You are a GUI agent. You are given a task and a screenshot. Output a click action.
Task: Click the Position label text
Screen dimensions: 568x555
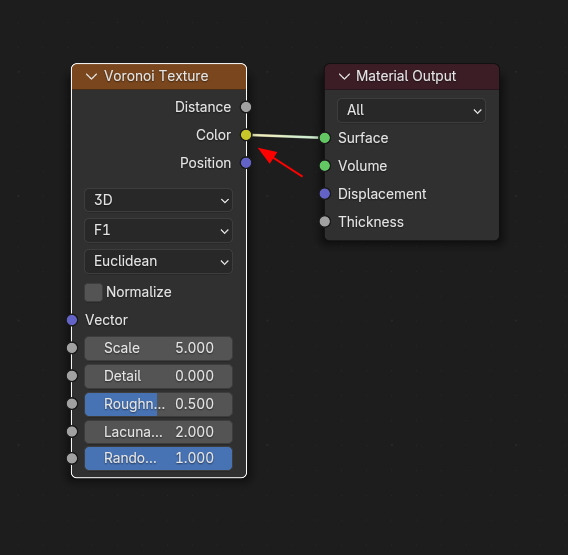205,163
